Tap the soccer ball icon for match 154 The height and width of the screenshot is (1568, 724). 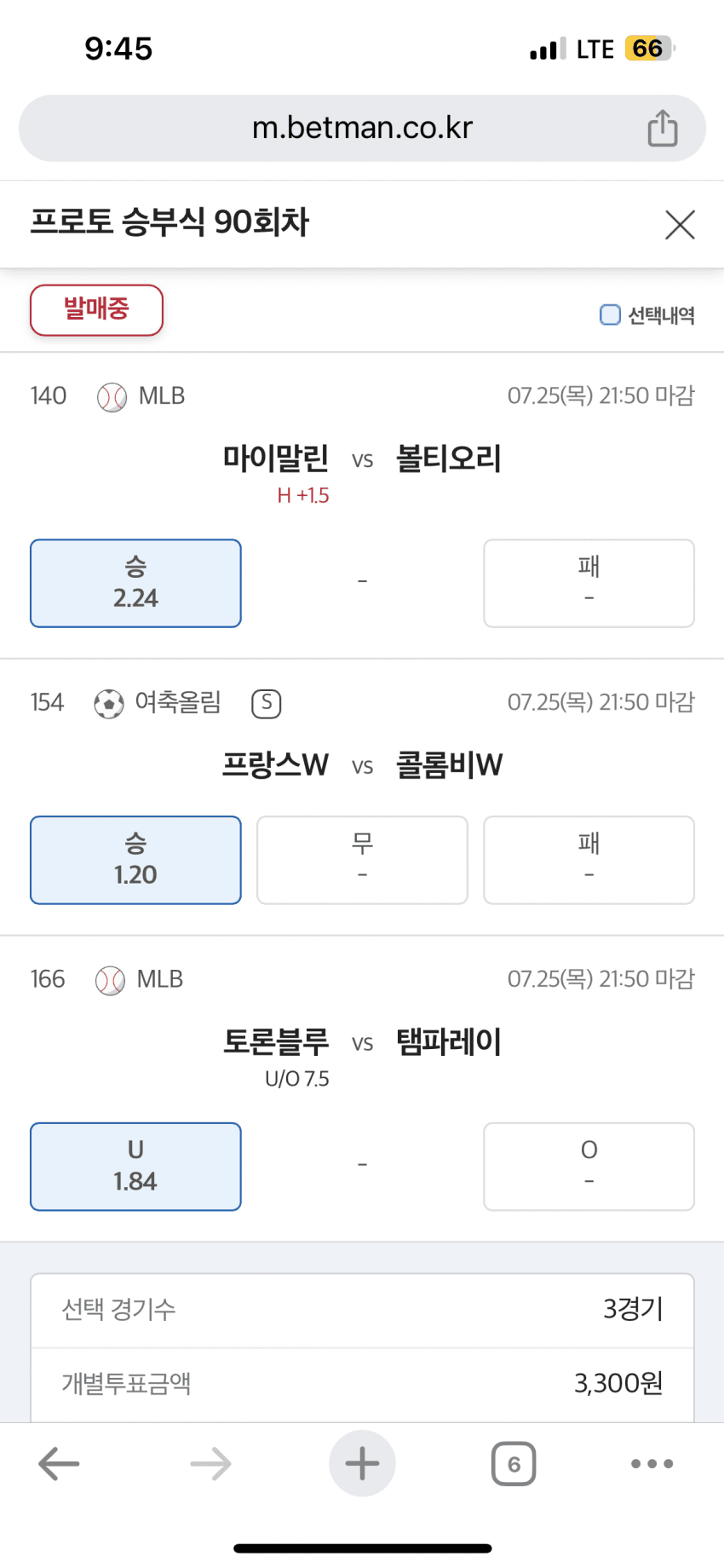(x=109, y=704)
